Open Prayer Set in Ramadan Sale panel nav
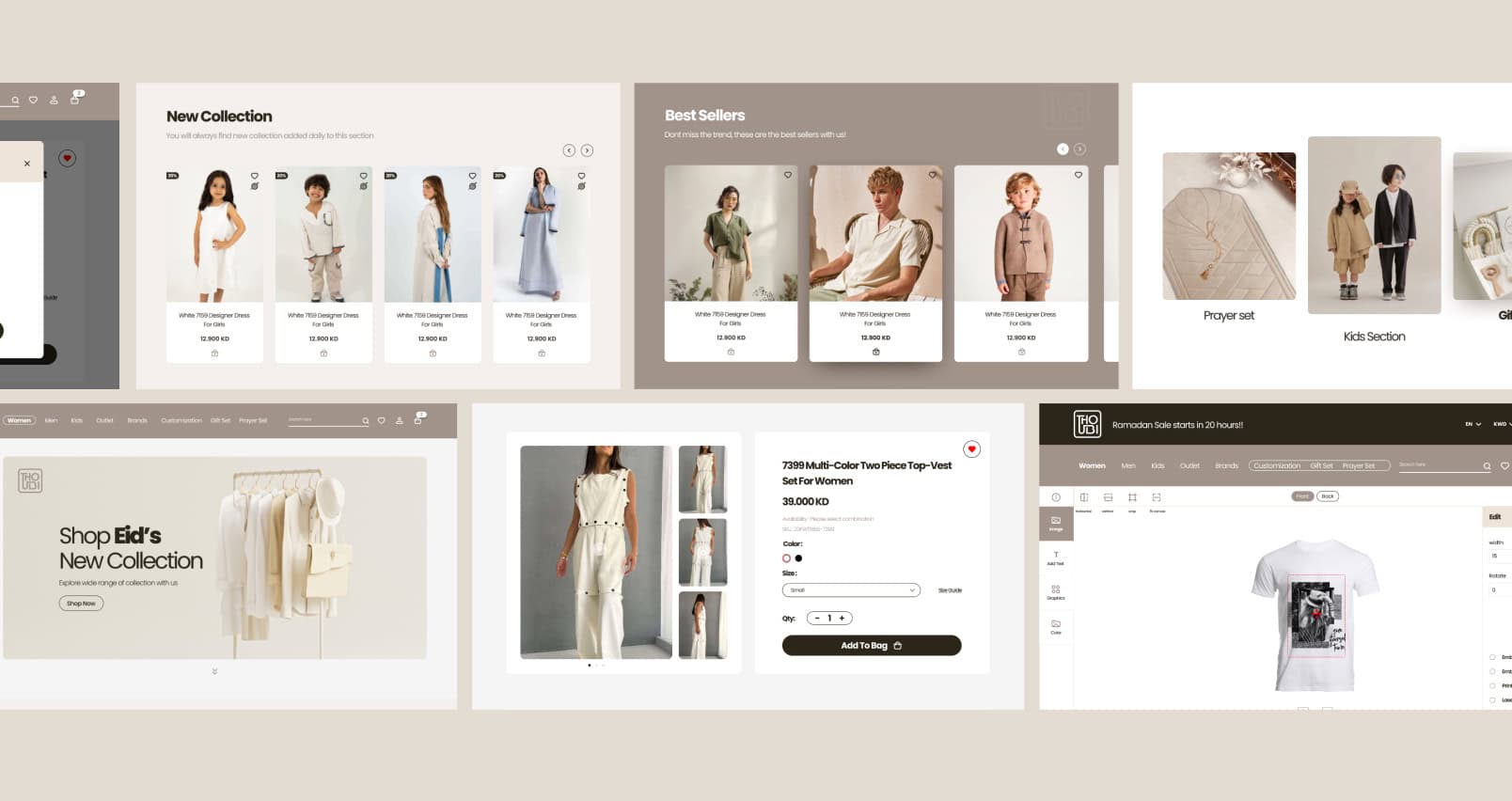Viewport: 1512px width, 801px height. (1359, 465)
